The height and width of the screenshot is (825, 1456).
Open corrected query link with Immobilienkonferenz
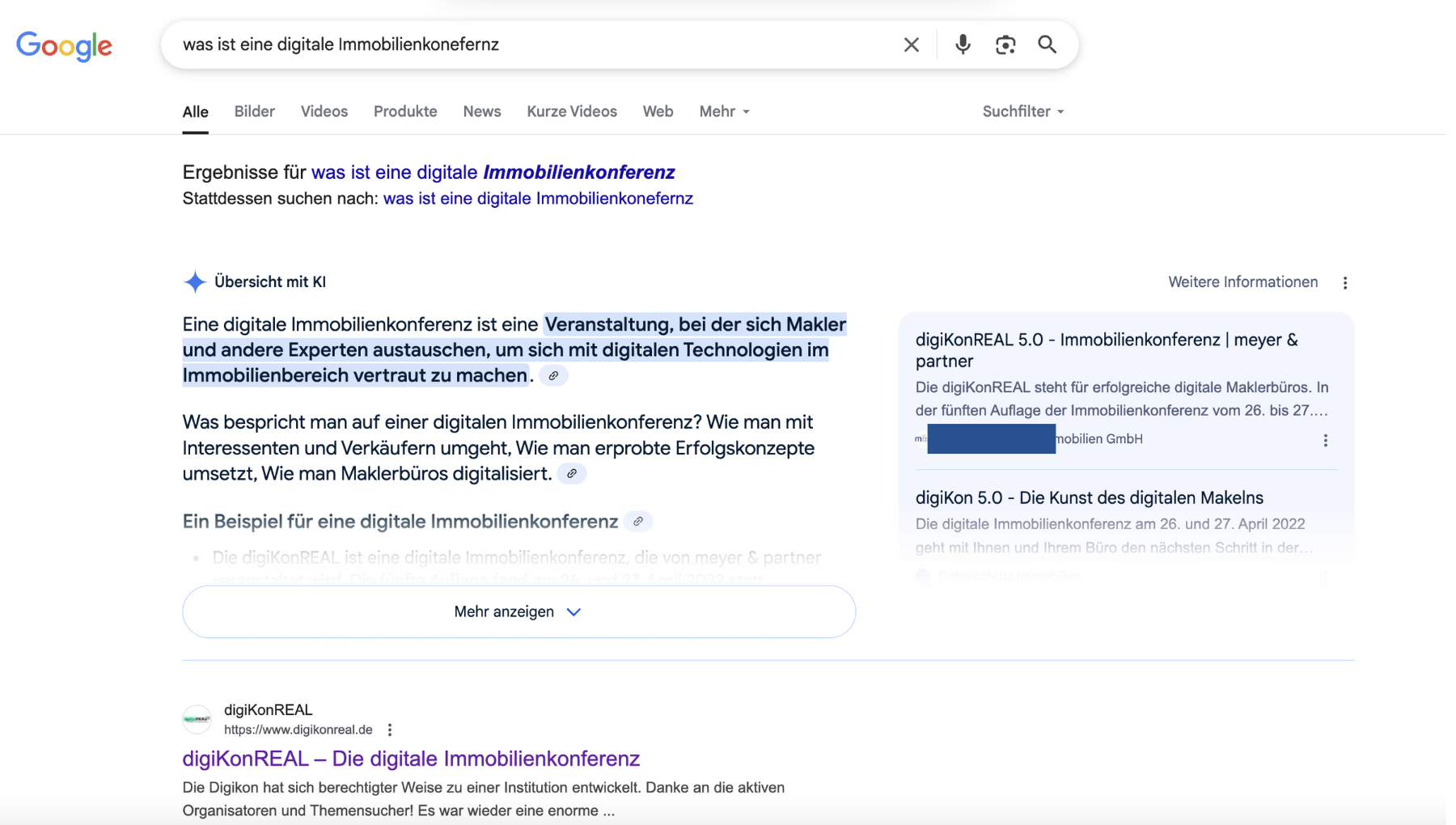click(x=493, y=172)
